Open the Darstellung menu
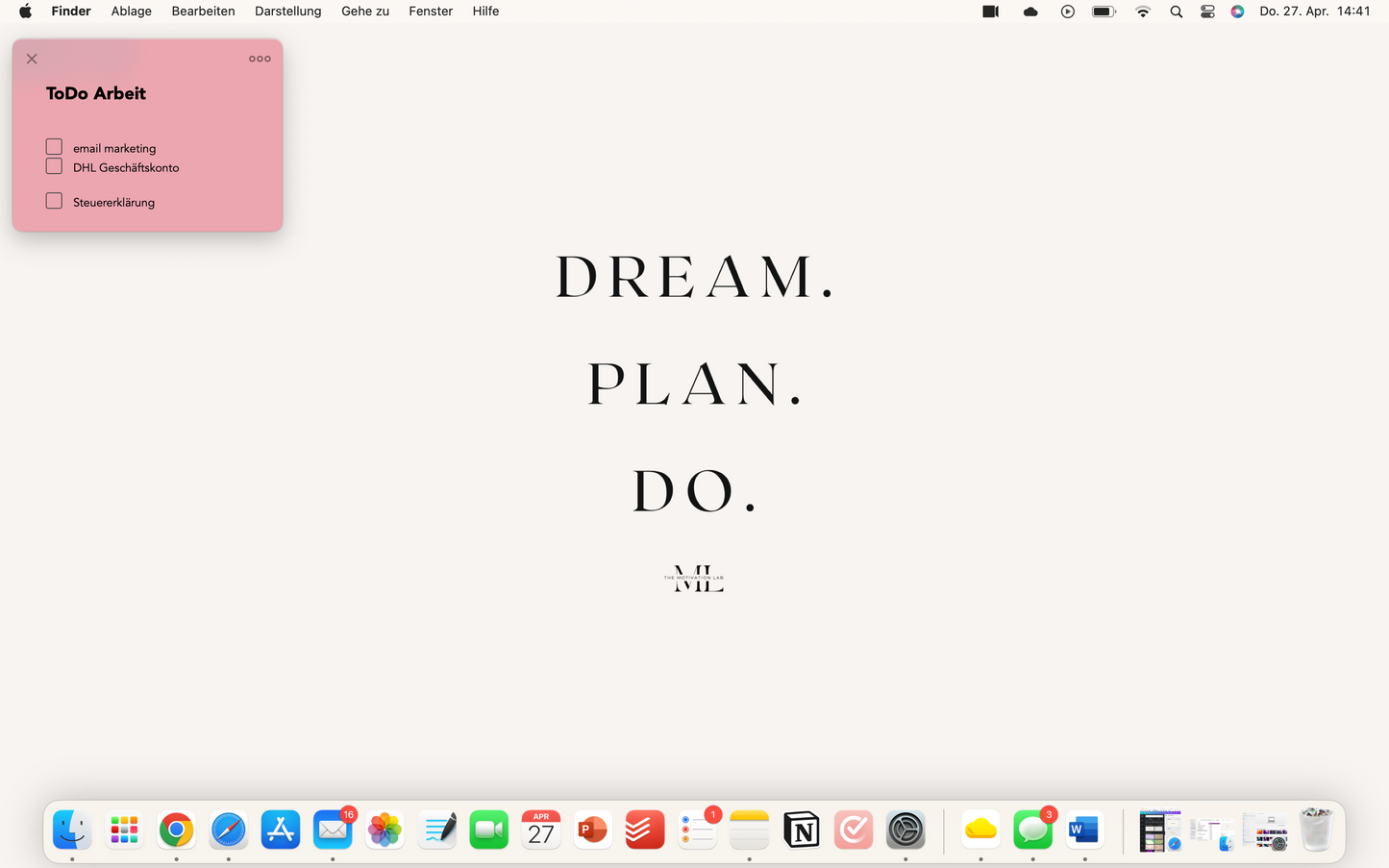Image resolution: width=1389 pixels, height=868 pixels. point(287,12)
